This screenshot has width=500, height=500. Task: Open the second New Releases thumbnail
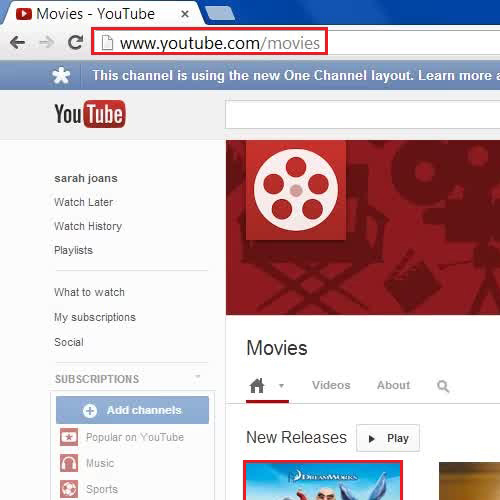pos(469,481)
